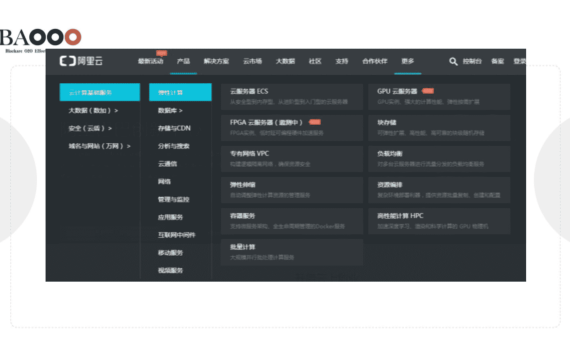Open 合作伙伴 navigation item

click(x=375, y=61)
